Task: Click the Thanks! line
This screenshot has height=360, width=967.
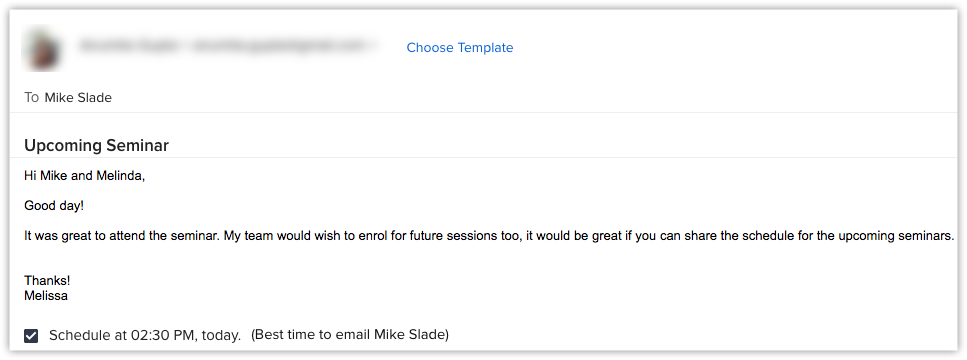Action: tap(47, 281)
